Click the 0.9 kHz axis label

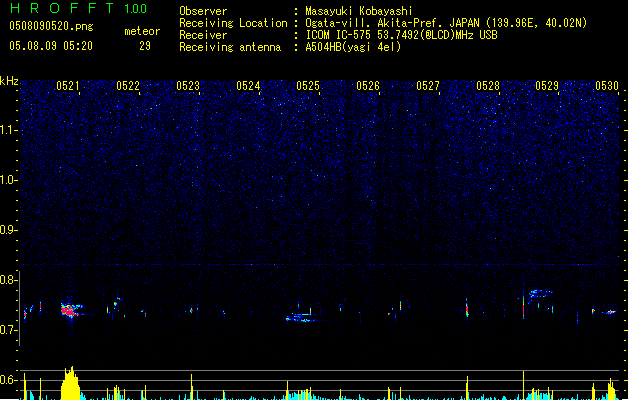9,230
